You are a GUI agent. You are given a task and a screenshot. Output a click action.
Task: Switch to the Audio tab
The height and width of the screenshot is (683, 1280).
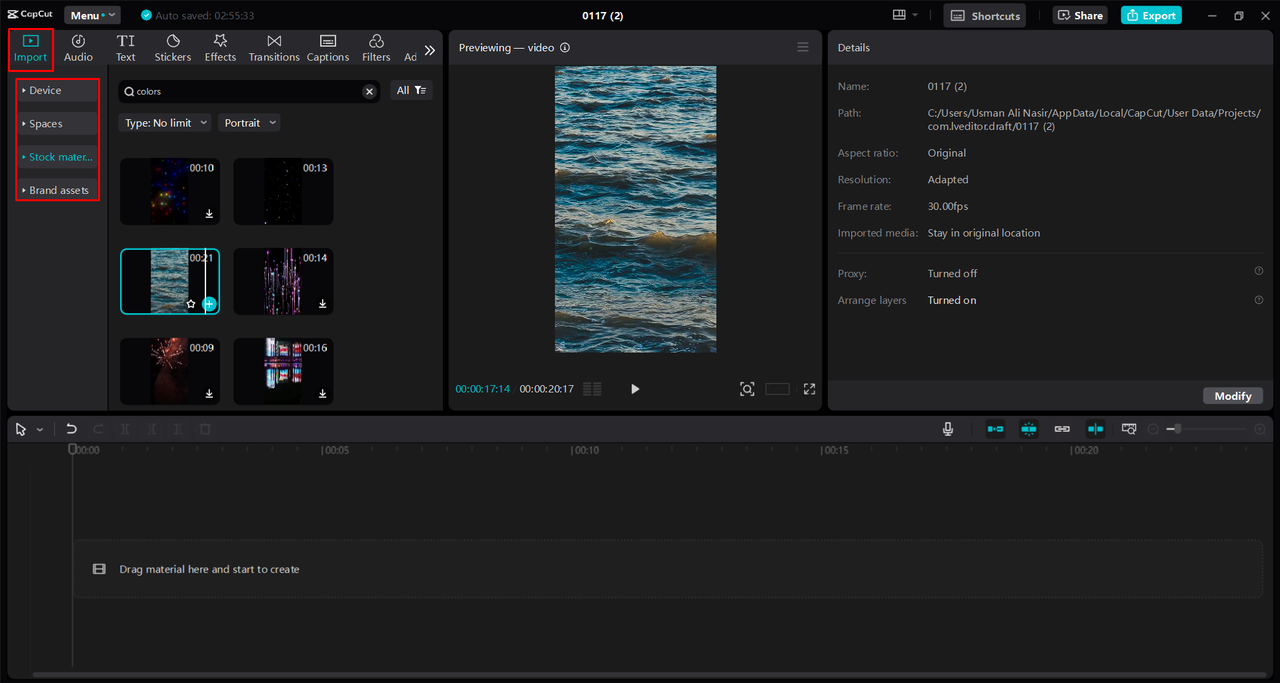pos(78,48)
